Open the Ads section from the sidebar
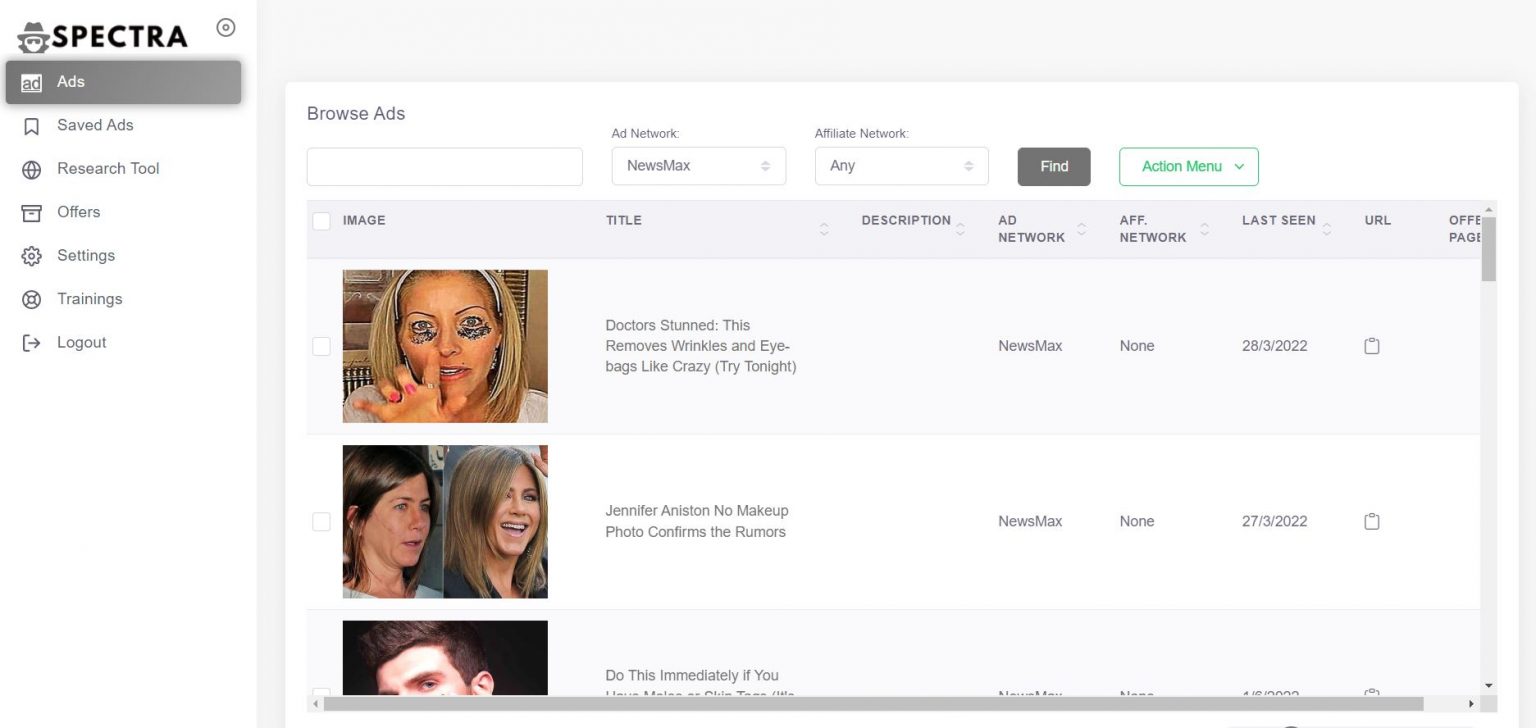 (70, 81)
